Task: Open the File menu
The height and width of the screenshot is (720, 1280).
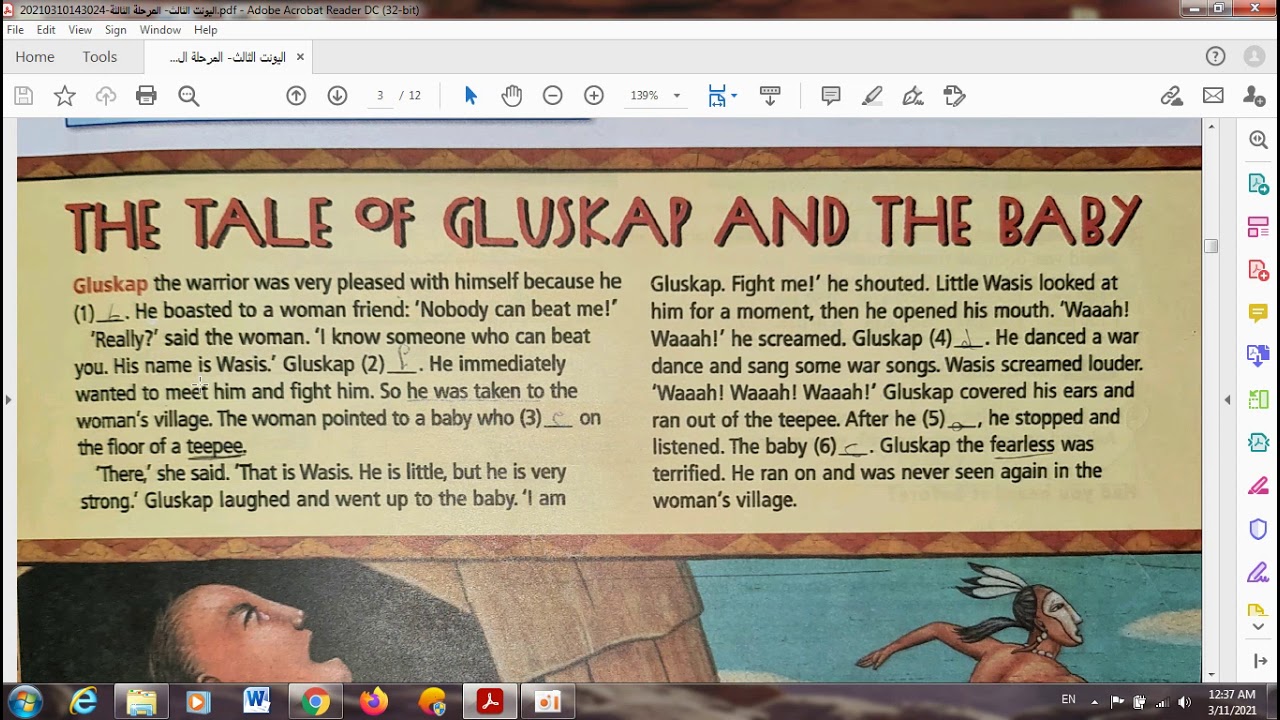Action: click(15, 30)
